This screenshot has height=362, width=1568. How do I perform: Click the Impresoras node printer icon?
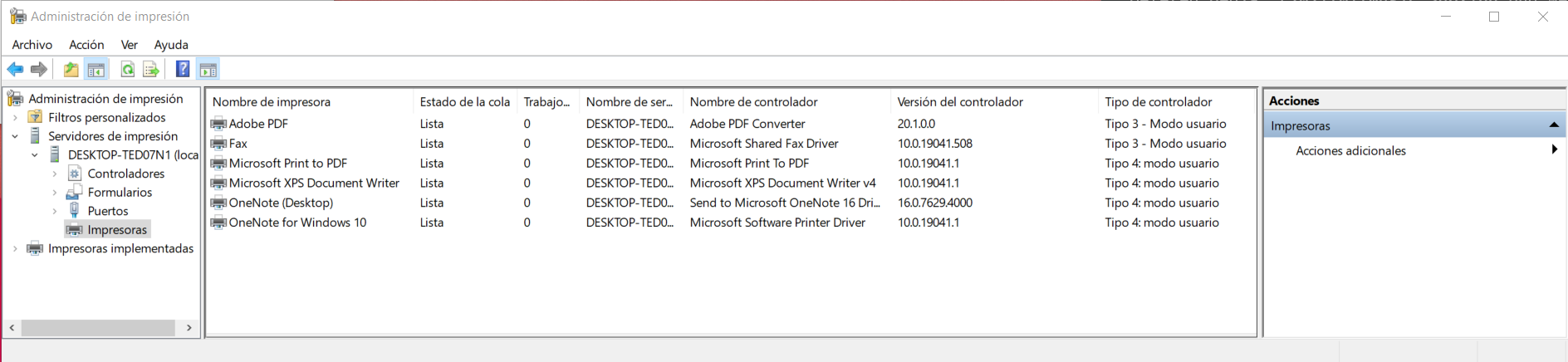coord(75,230)
